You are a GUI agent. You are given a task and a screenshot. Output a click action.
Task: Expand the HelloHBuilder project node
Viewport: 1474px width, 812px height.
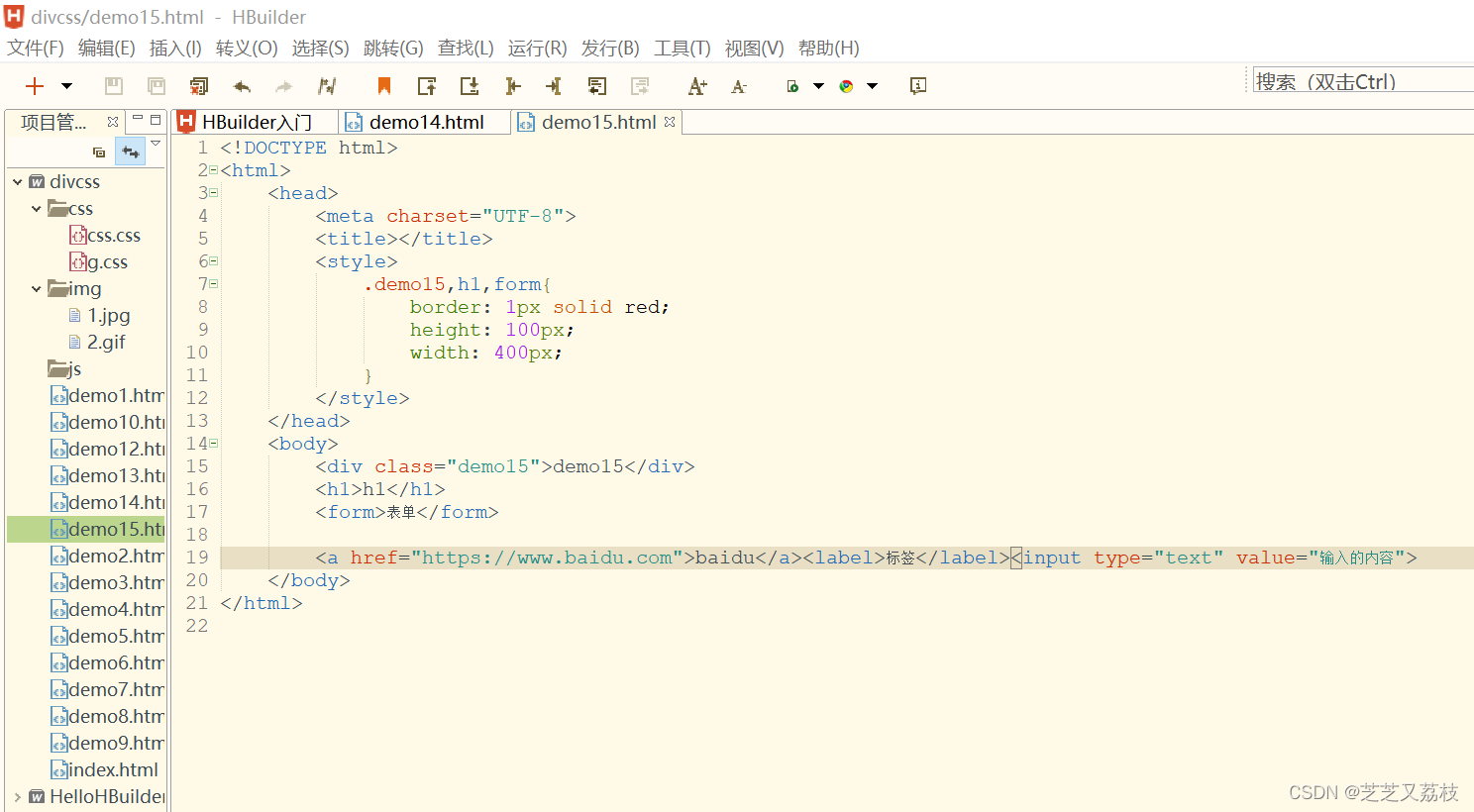coord(18,797)
